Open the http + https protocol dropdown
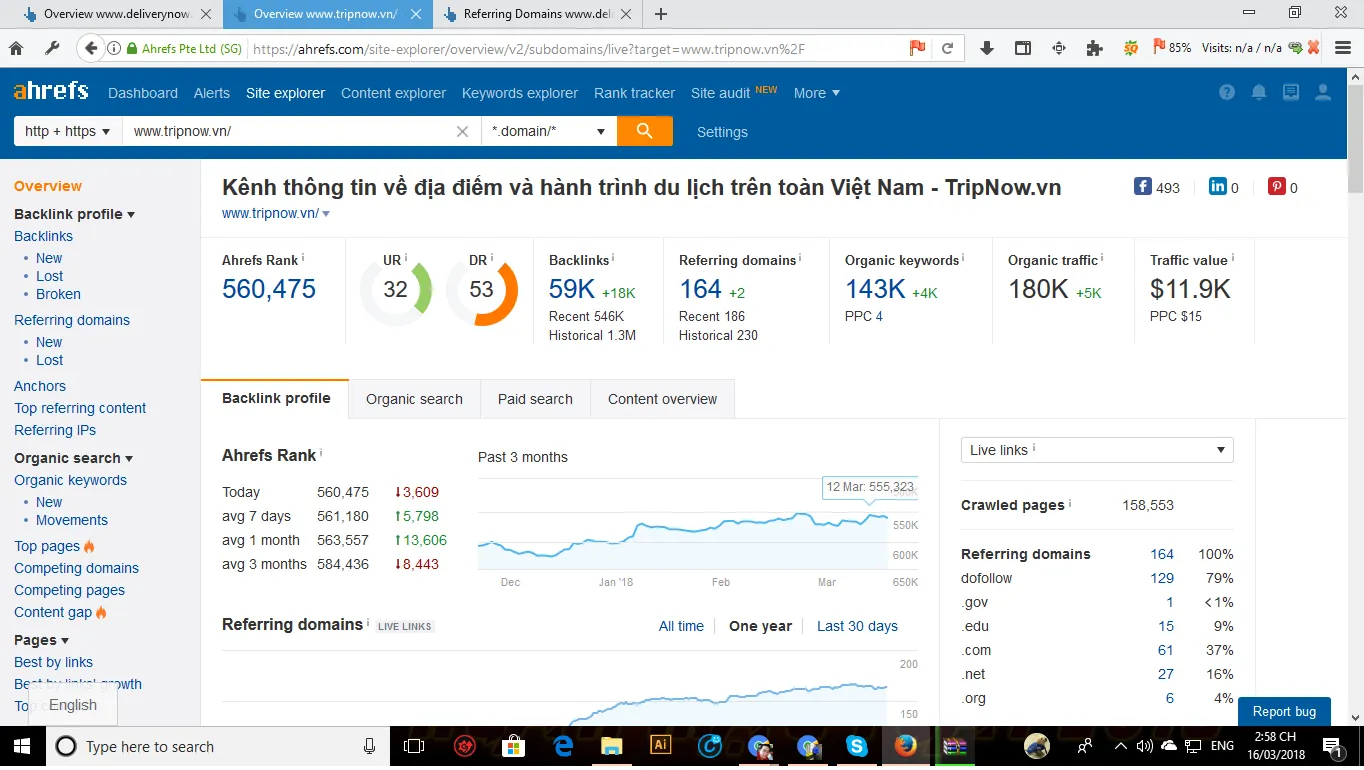This screenshot has width=1364, height=770. point(67,131)
